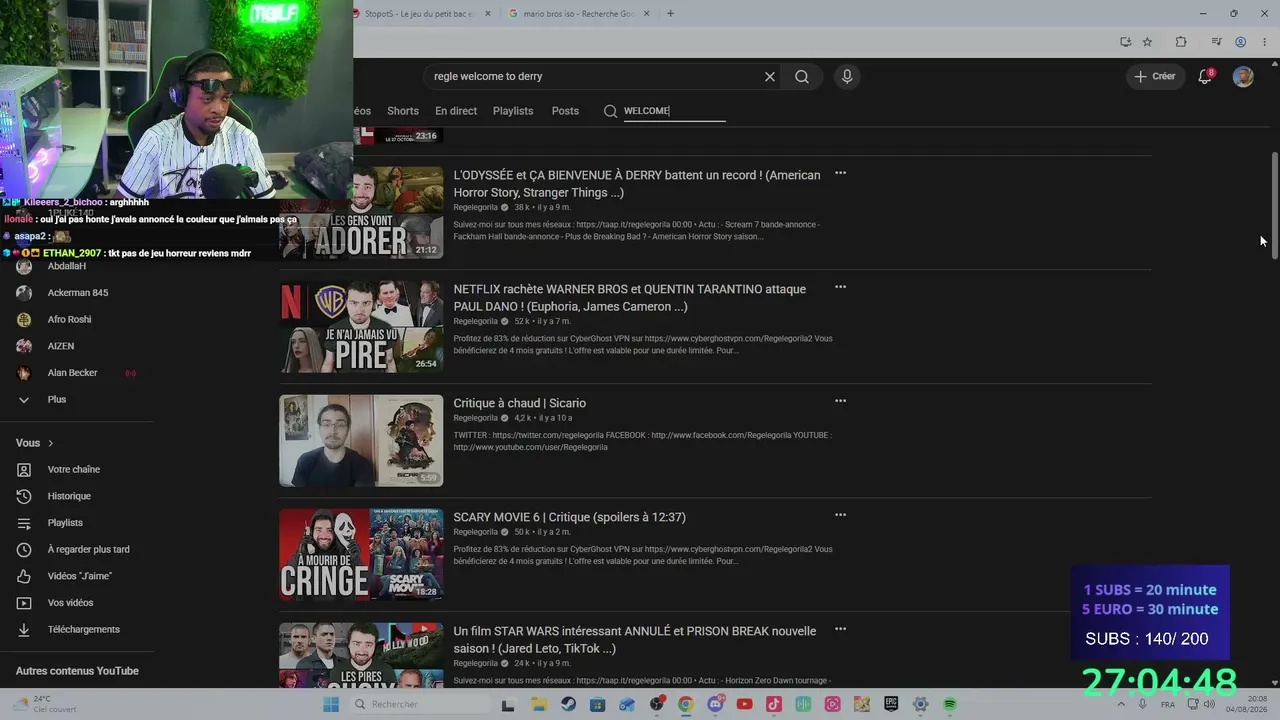
Task: Clear the YouTube search box text
Action: (x=770, y=76)
